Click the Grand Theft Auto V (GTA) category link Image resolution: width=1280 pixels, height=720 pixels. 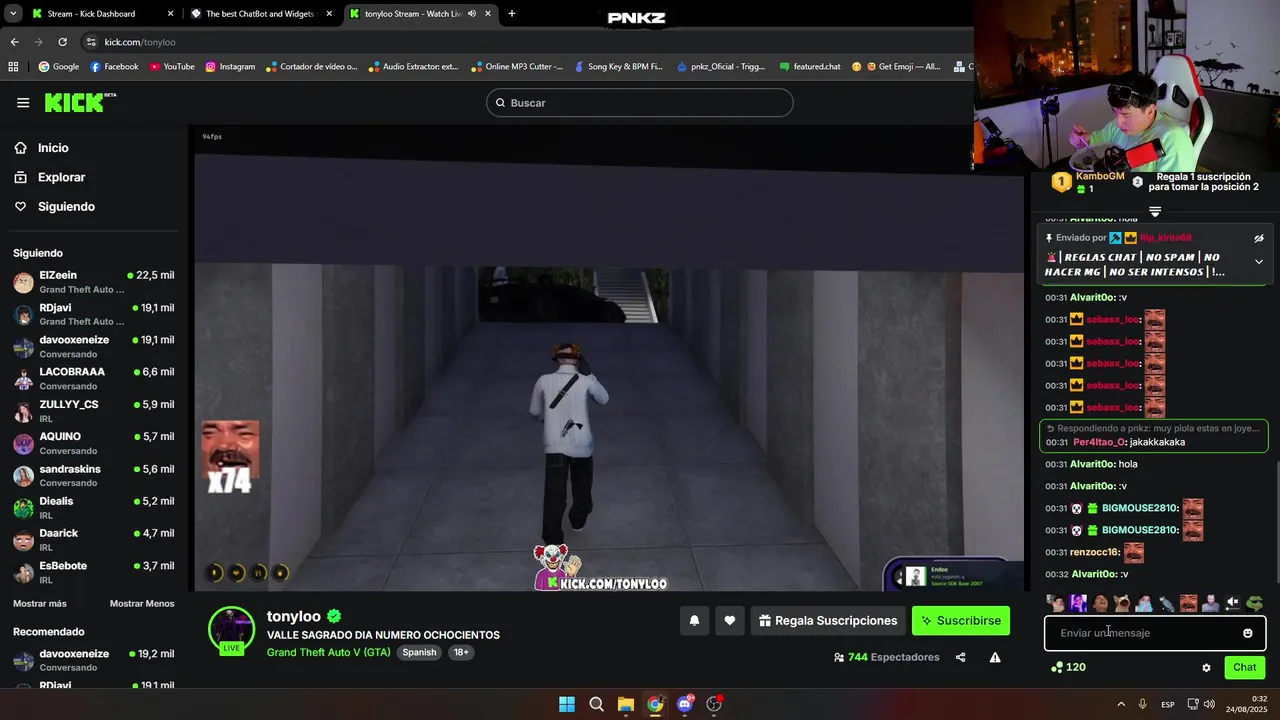click(329, 652)
